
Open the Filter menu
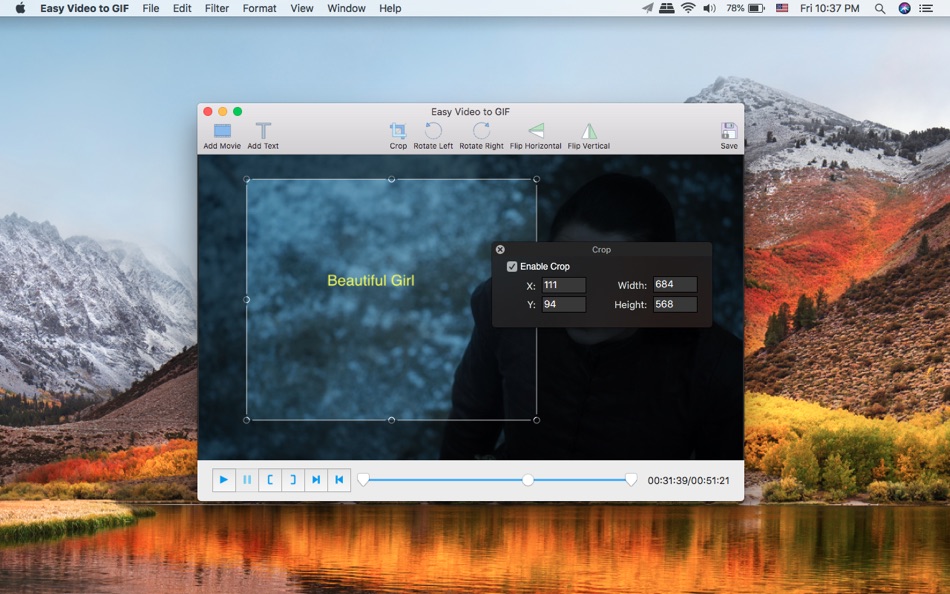[x=217, y=8]
